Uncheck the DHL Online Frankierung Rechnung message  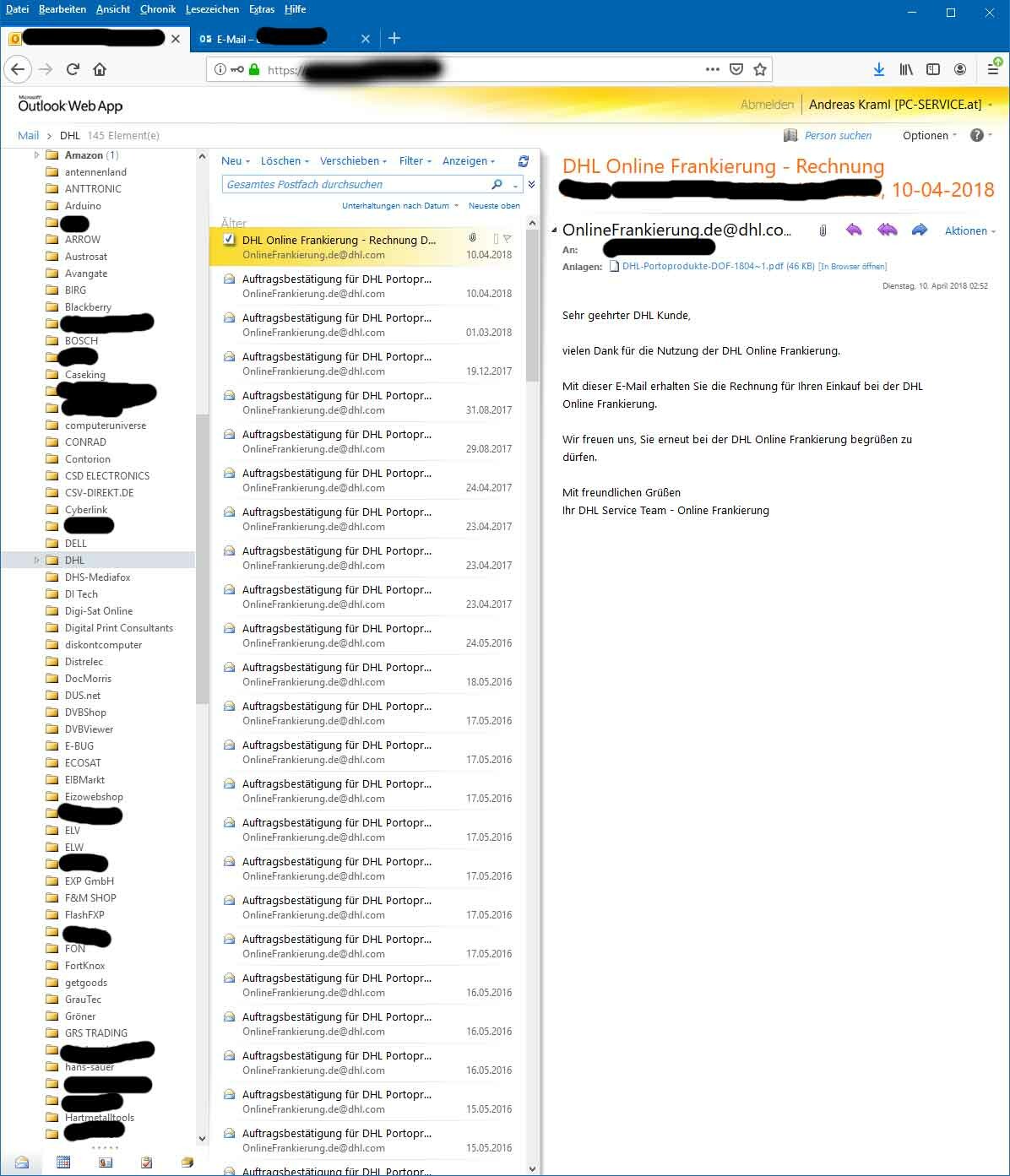pos(229,240)
